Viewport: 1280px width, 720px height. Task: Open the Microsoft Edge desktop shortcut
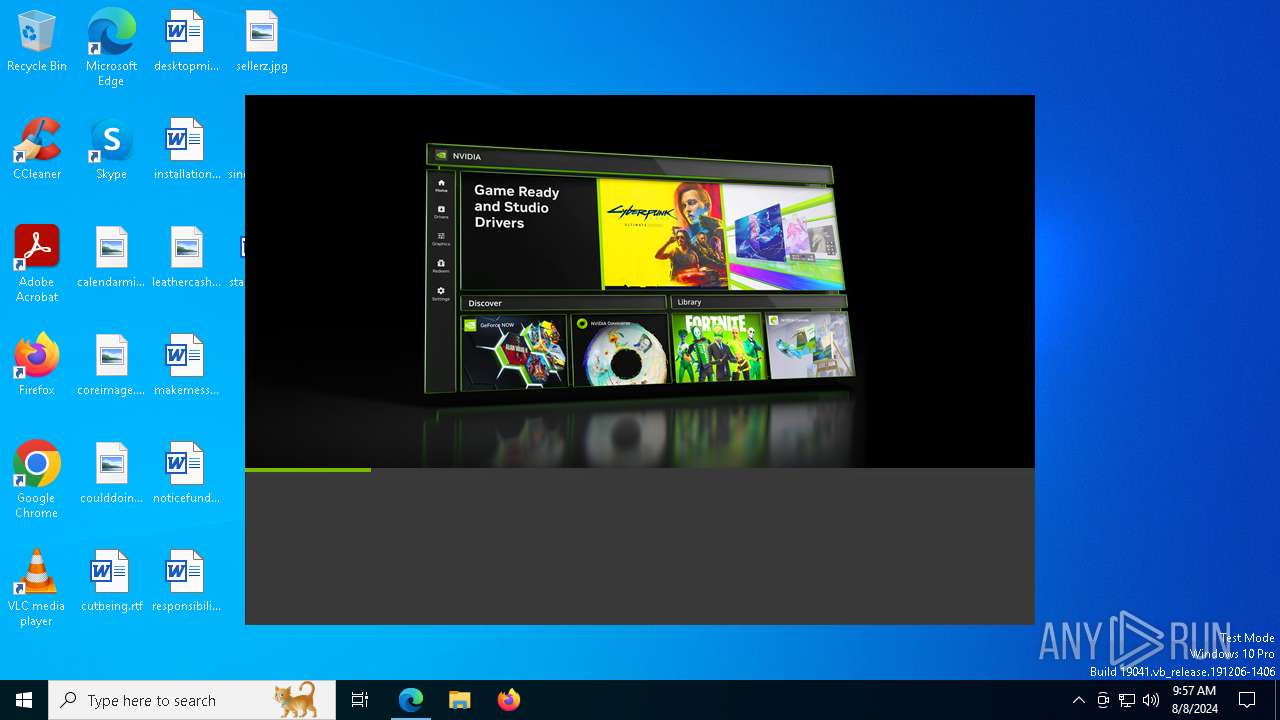coord(111,48)
